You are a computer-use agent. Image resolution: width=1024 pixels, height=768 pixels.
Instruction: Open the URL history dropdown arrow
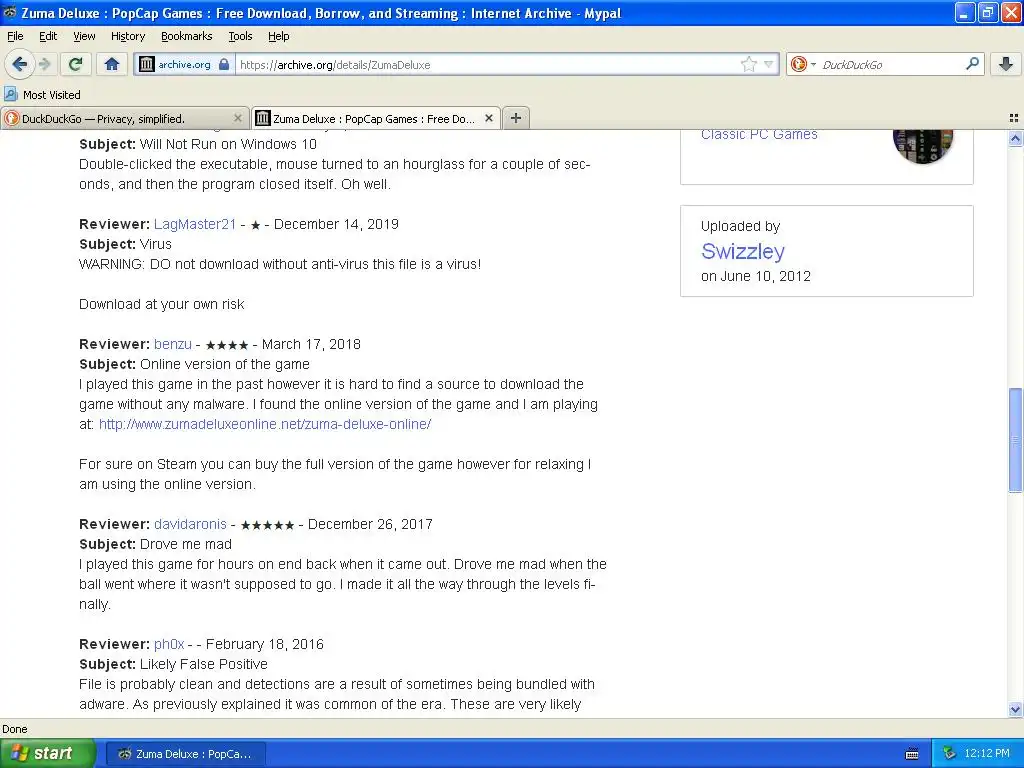coord(769,64)
